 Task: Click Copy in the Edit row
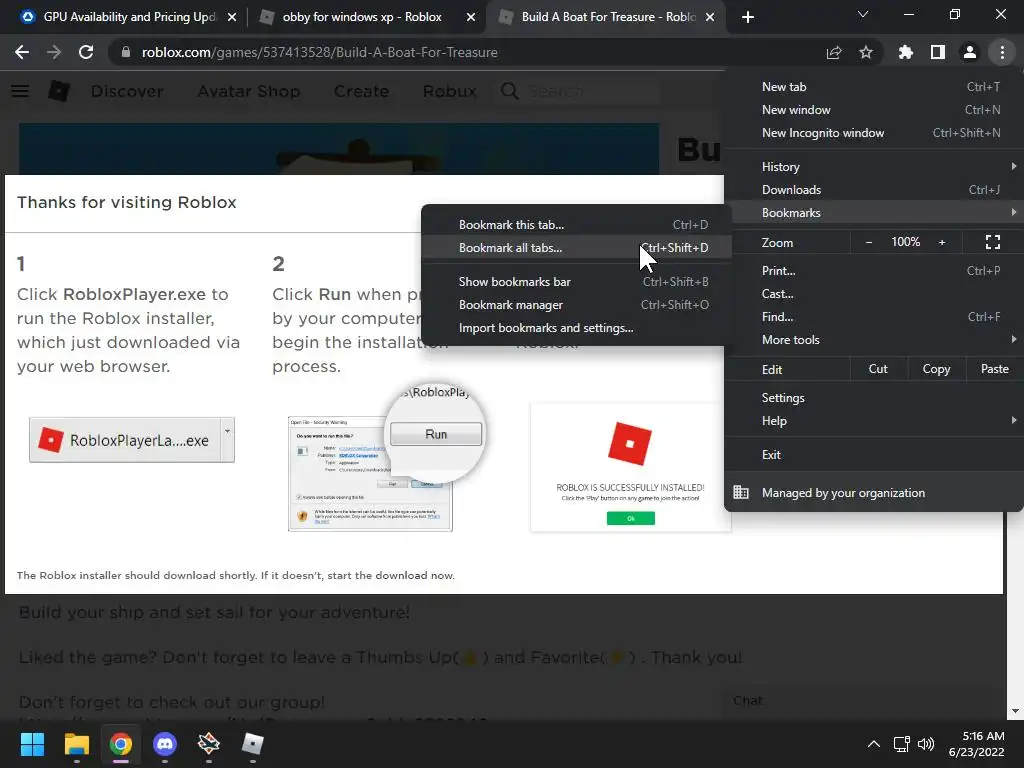tap(936, 369)
